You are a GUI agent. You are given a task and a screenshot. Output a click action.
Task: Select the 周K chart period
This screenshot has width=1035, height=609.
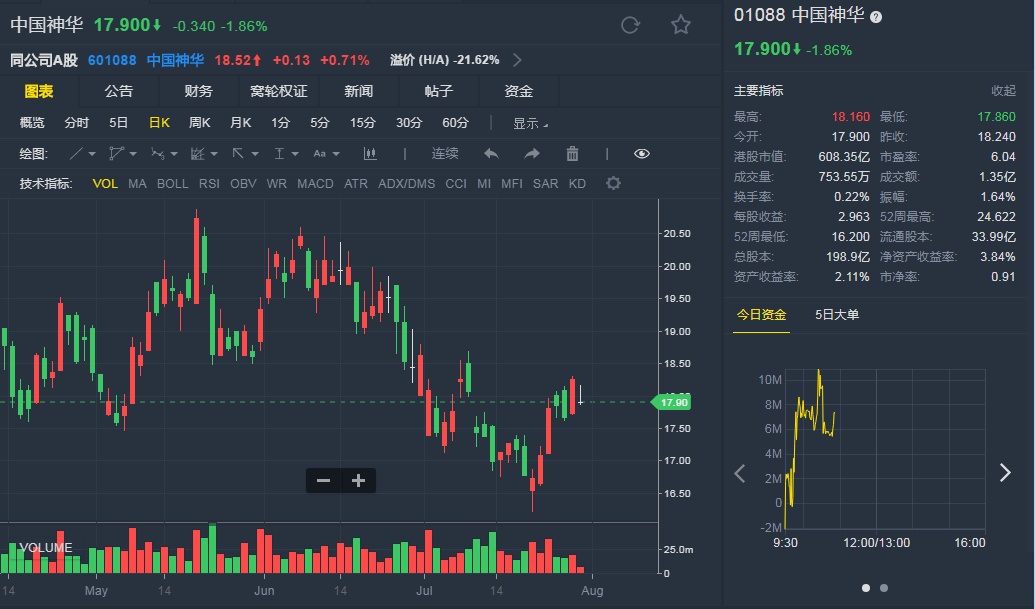point(199,123)
